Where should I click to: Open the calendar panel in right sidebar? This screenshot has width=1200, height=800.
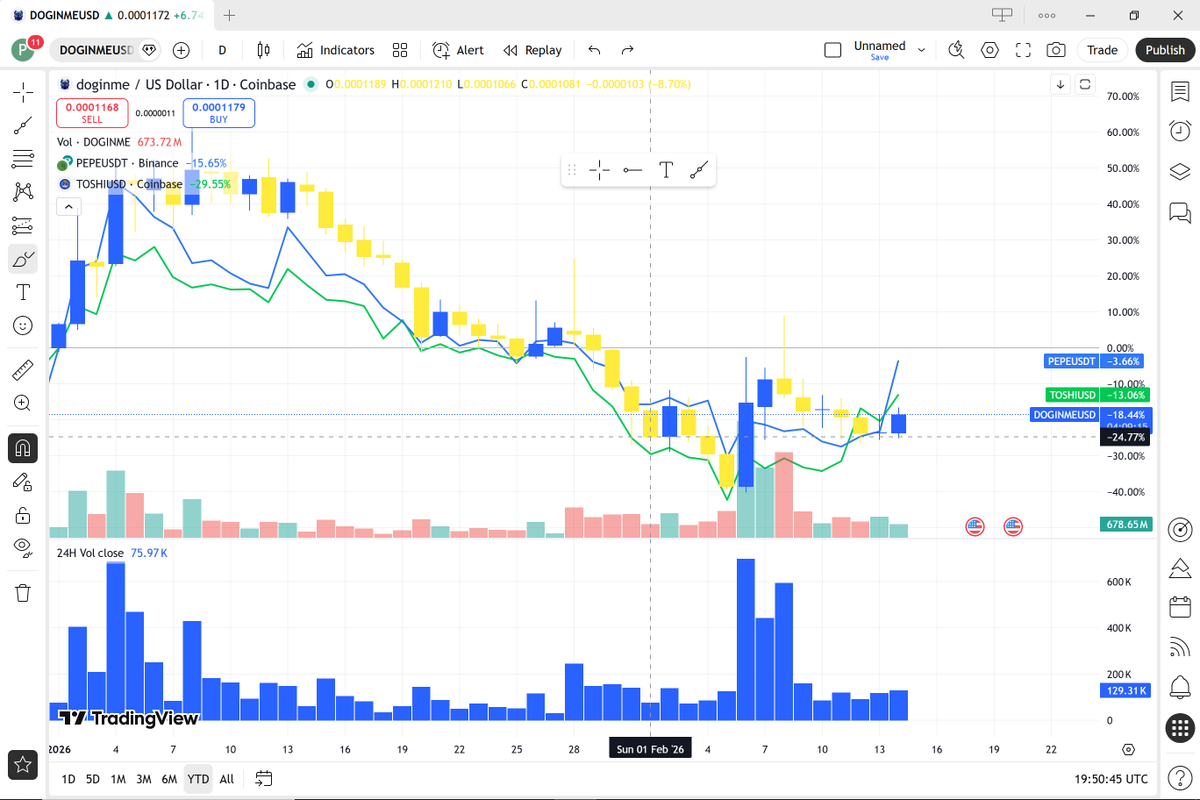pos(1180,607)
